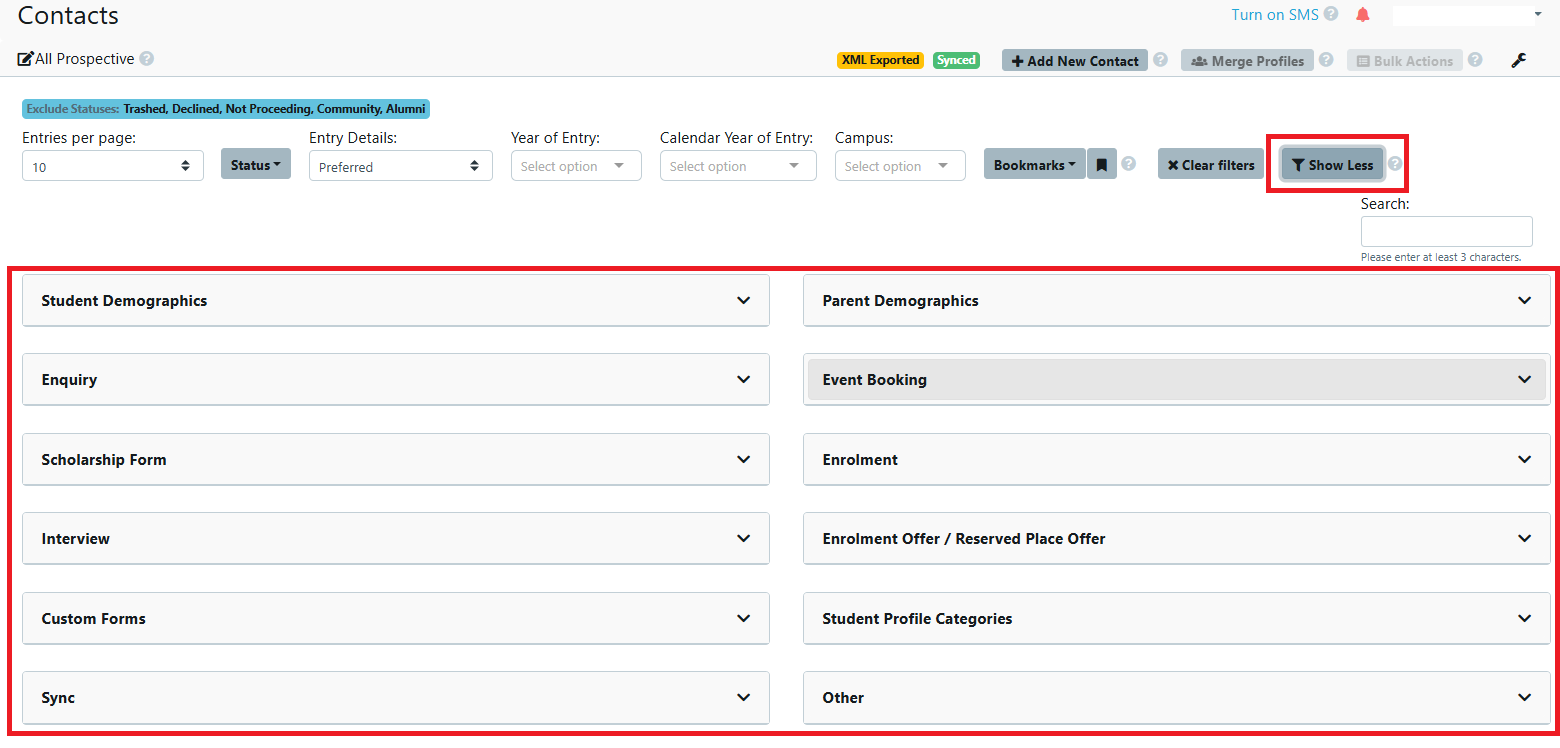Image resolution: width=1560 pixels, height=748 pixels.
Task: Toggle the XML Exported badge filter
Action: tap(880, 60)
